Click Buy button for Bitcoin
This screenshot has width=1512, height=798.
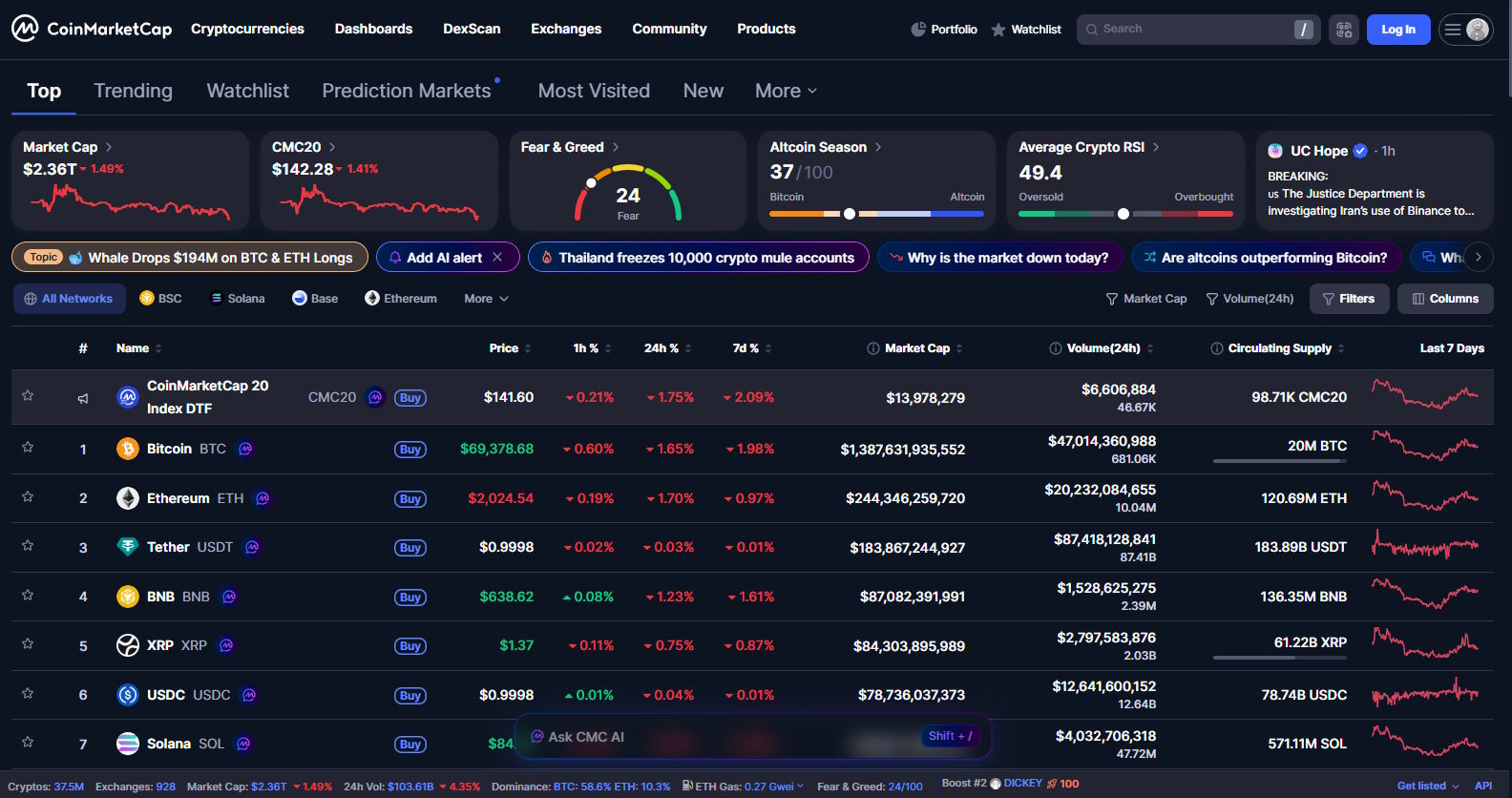pyautogui.click(x=410, y=450)
